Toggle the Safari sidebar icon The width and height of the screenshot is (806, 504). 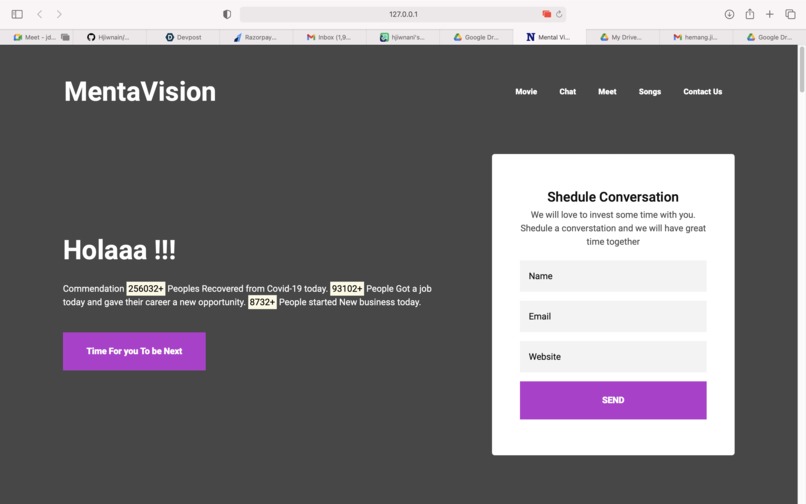click(17, 14)
